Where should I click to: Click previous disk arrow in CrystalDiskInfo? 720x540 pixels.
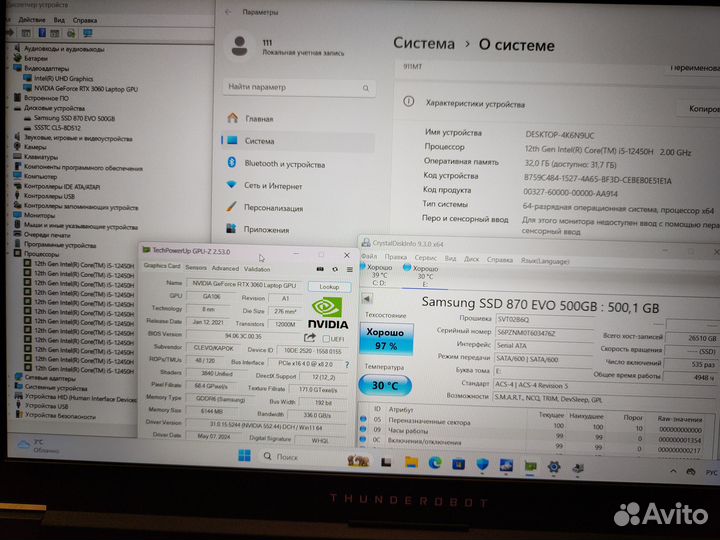(x=366, y=299)
